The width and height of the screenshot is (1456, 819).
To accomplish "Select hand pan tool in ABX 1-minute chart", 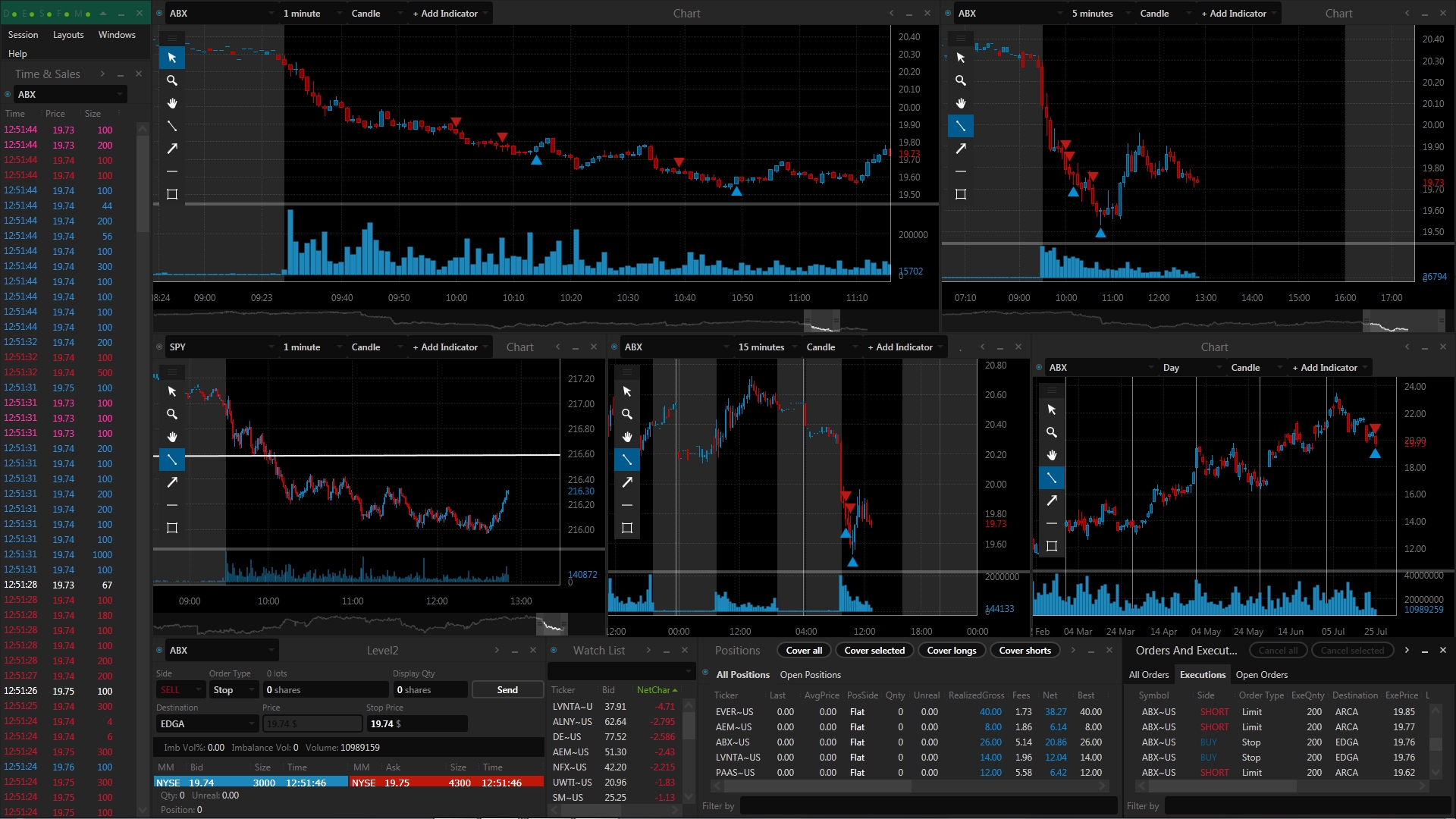I will point(172,103).
